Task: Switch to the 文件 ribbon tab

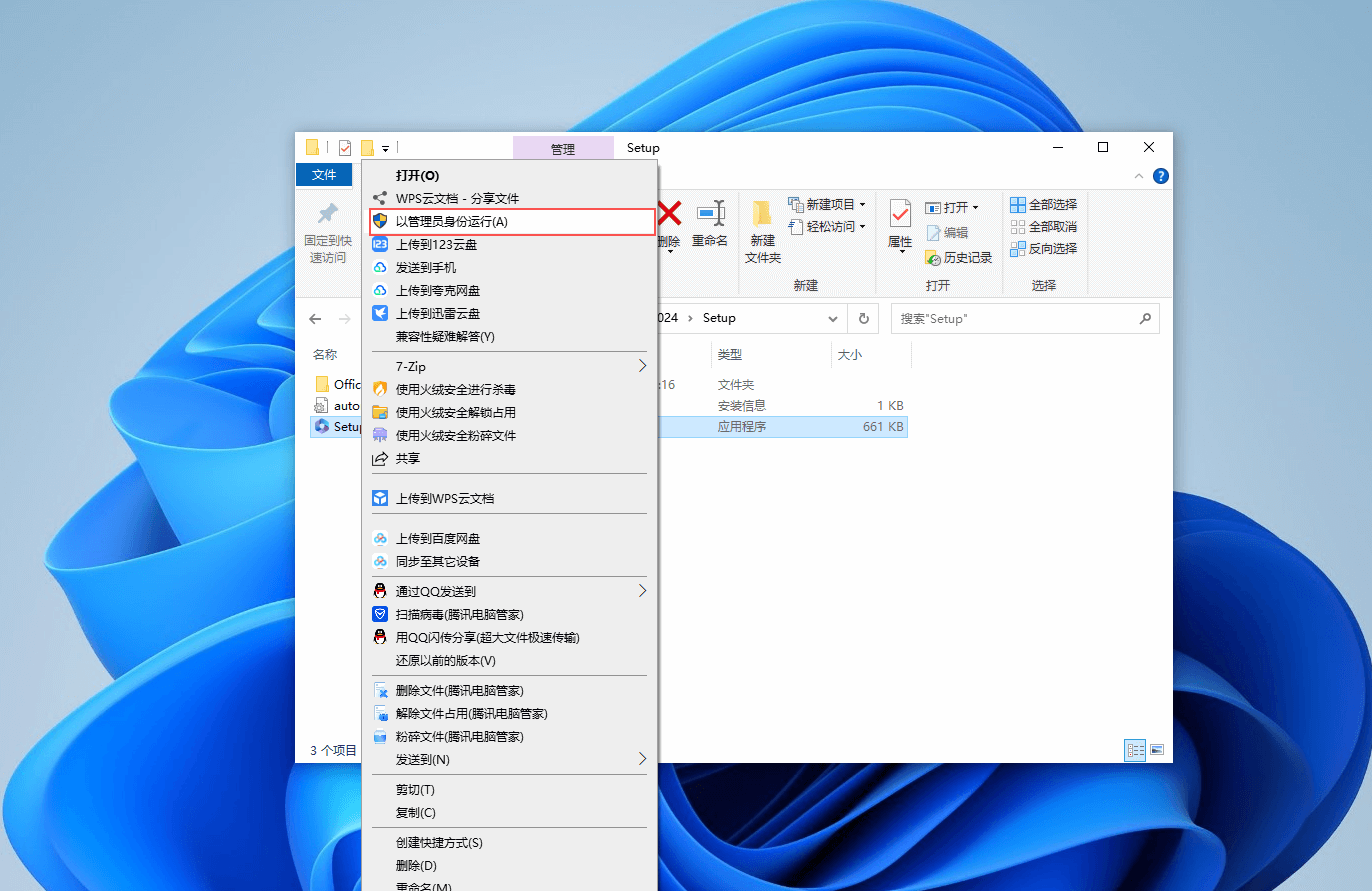Action: pyautogui.click(x=323, y=174)
